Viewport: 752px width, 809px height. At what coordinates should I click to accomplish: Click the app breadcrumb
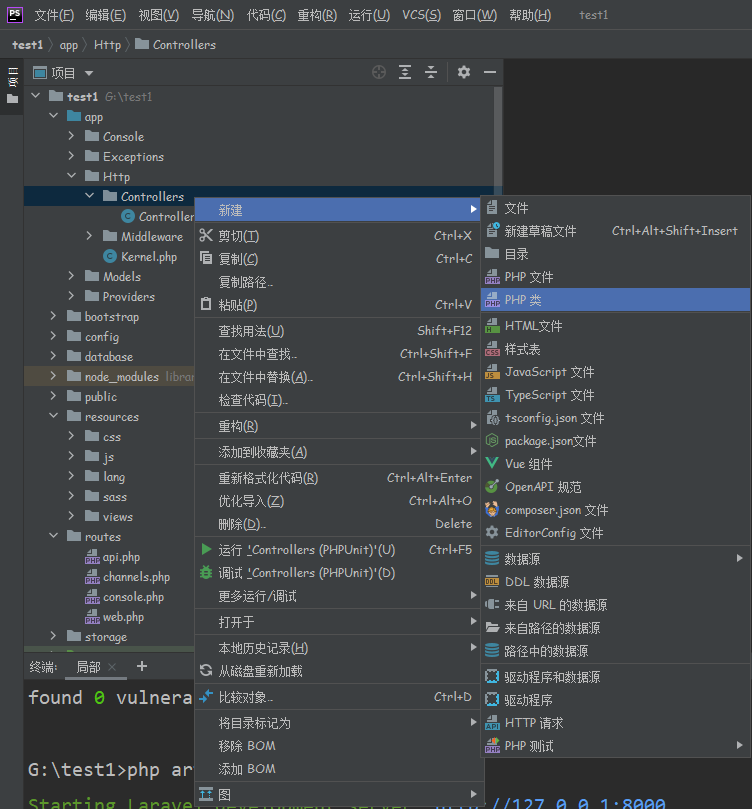point(69,45)
